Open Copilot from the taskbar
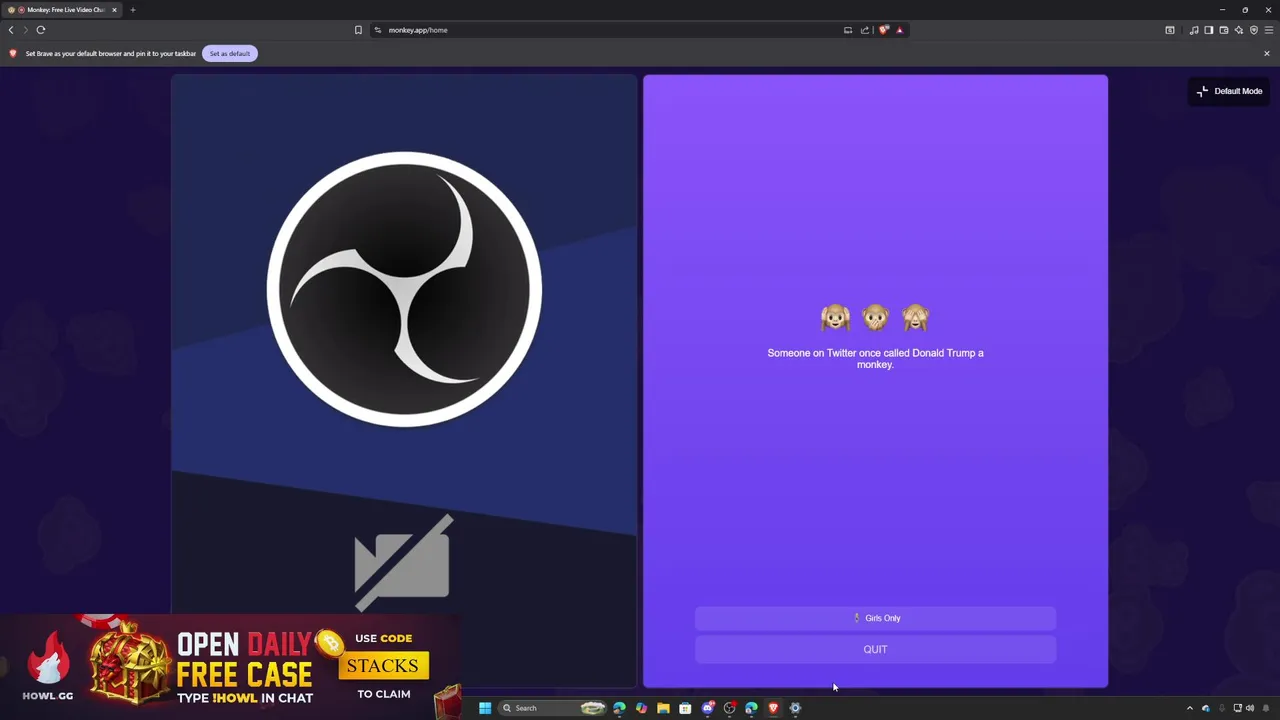Screen dimensions: 1280x720 641,708
